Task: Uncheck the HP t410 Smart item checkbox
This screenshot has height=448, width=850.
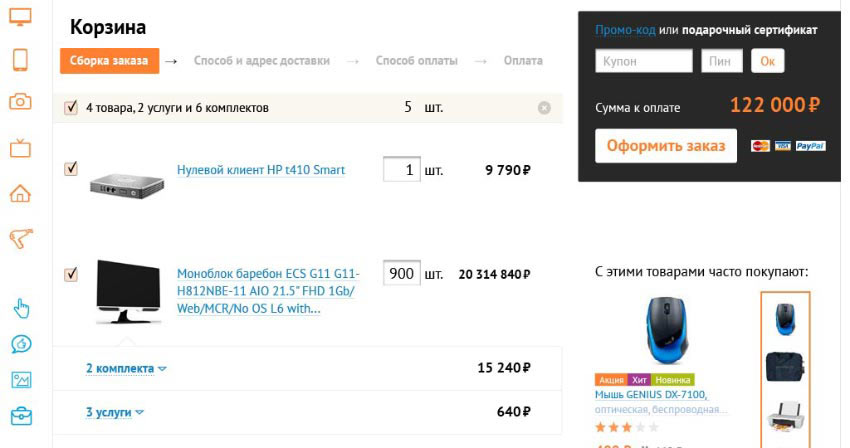Action: 71,169
